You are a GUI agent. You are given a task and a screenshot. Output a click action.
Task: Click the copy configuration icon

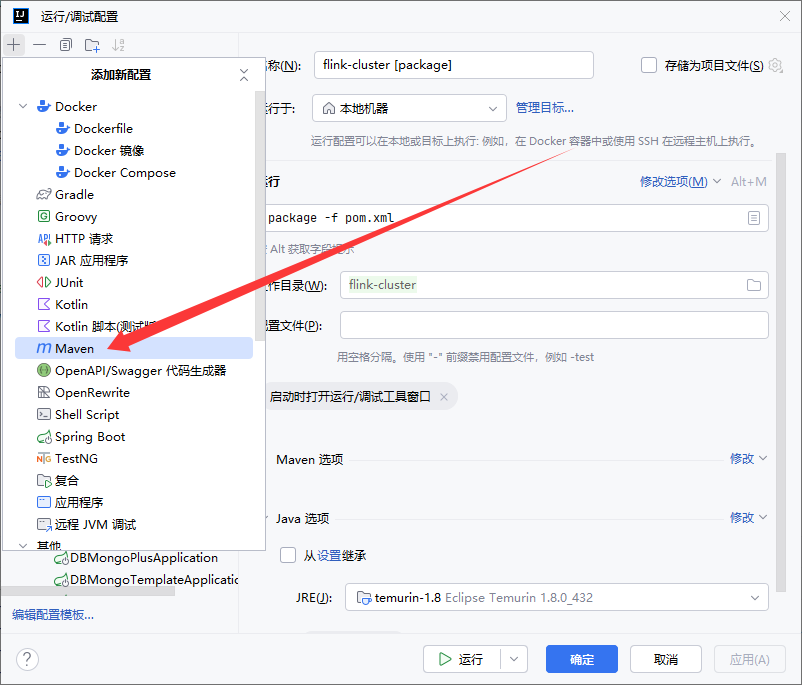pos(66,45)
